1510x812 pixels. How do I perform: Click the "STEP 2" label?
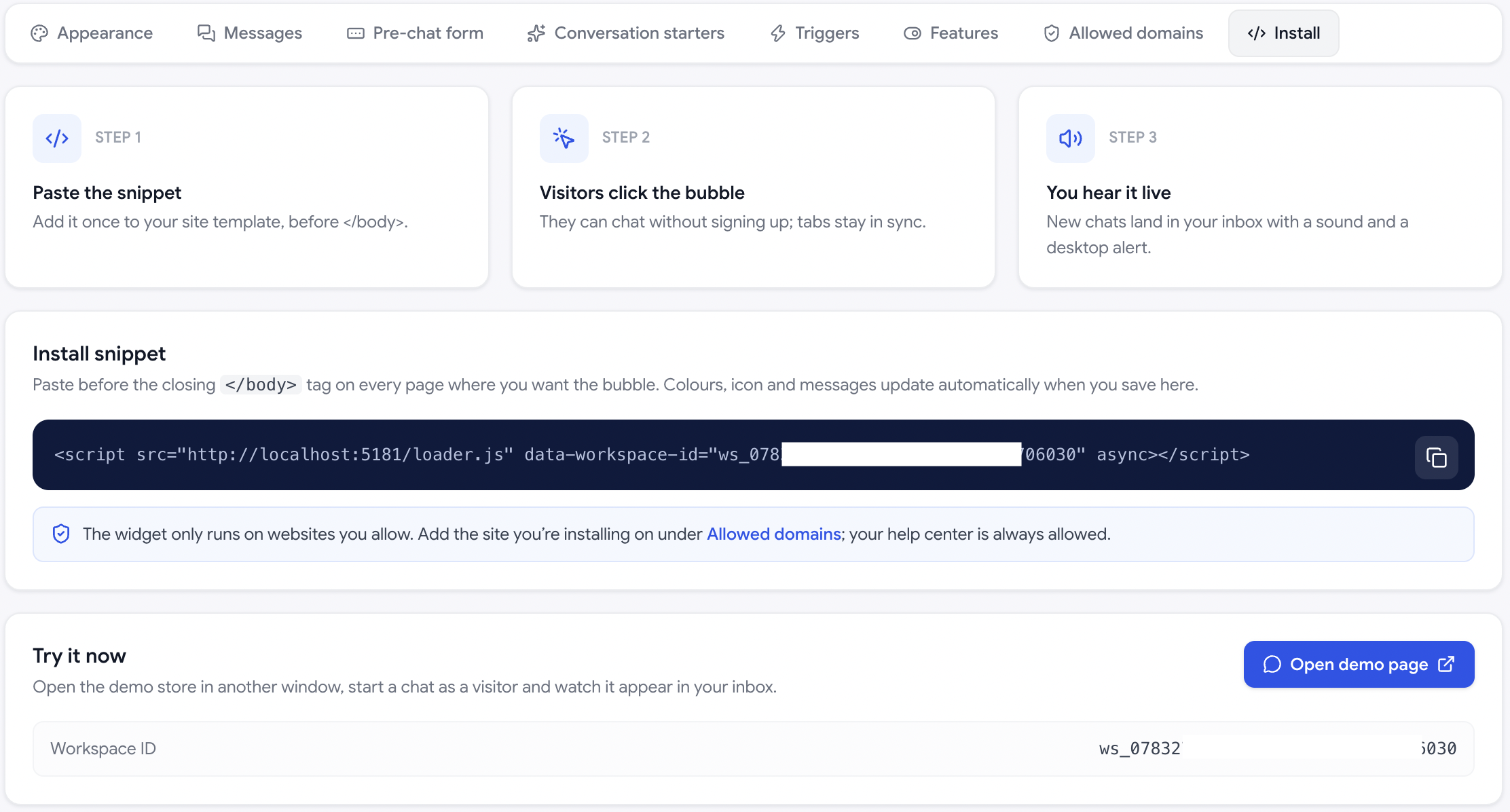point(626,137)
